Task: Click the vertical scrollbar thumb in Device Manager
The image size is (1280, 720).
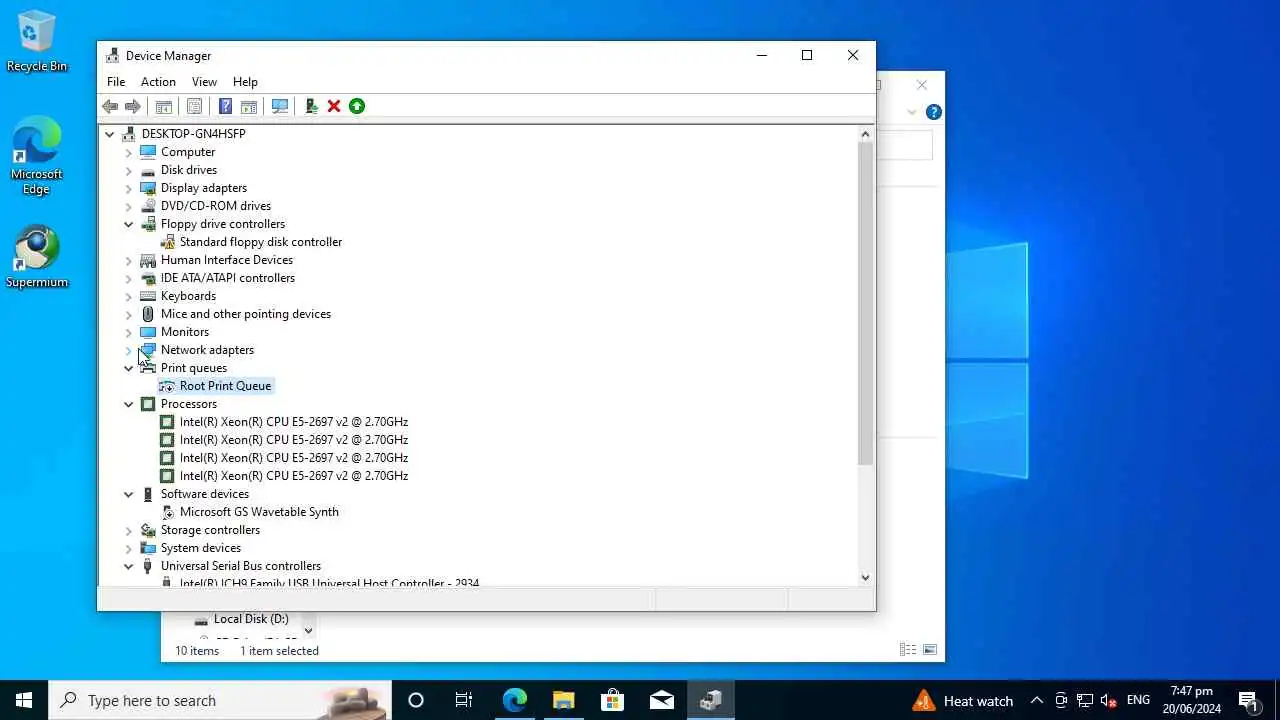Action: pos(865,303)
